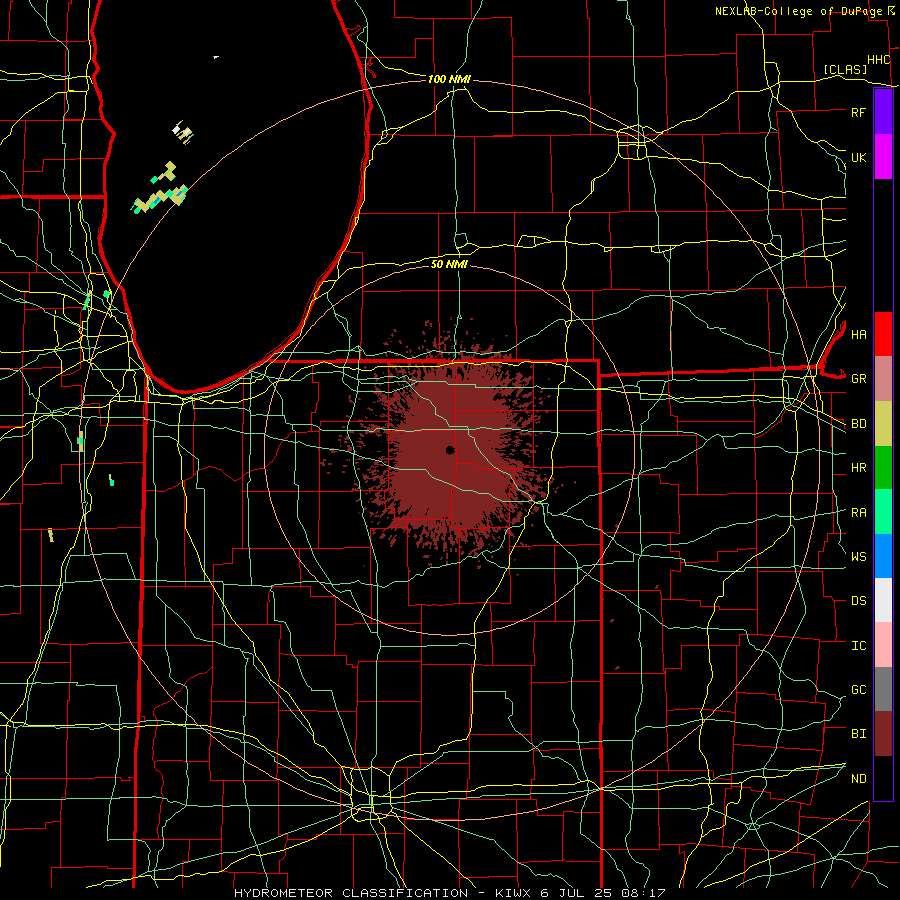Click the IC legend label
The width and height of the screenshot is (900, 900).
click(858, 646)
